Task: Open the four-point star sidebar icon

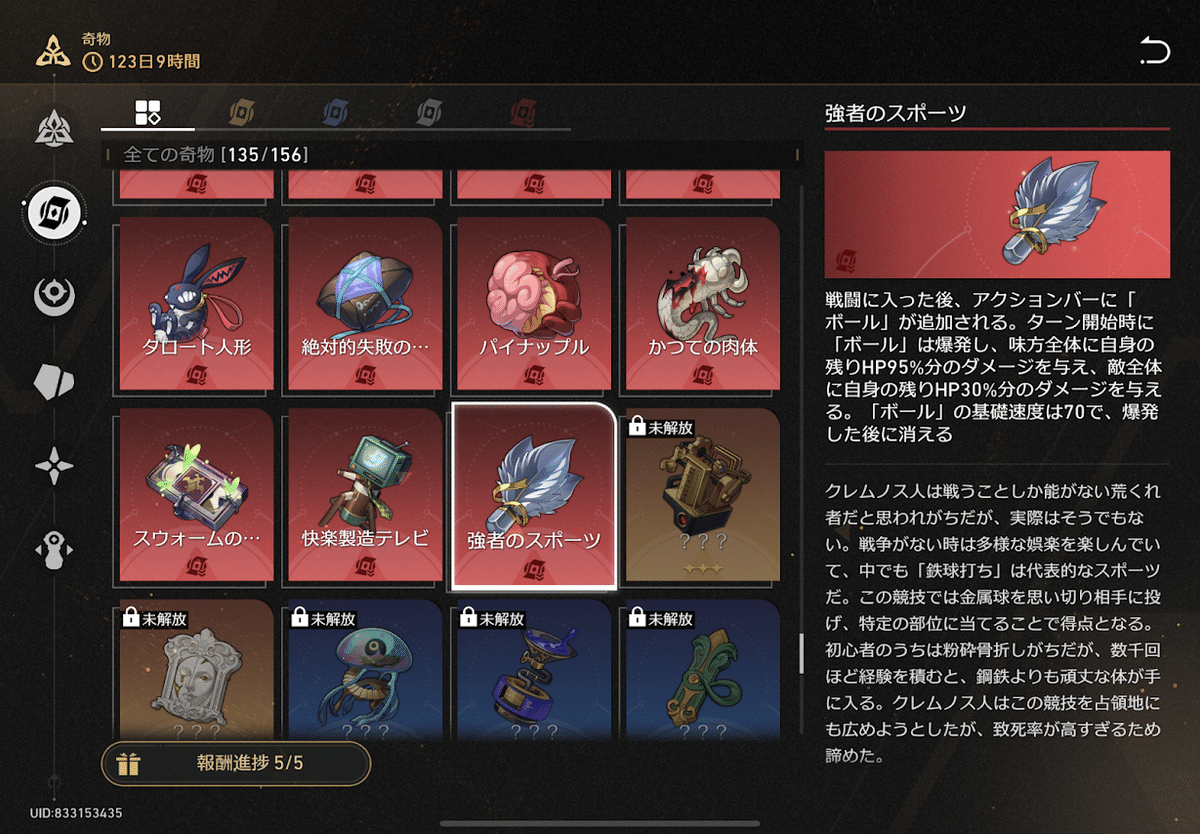Action: click(x=54, y=467)
